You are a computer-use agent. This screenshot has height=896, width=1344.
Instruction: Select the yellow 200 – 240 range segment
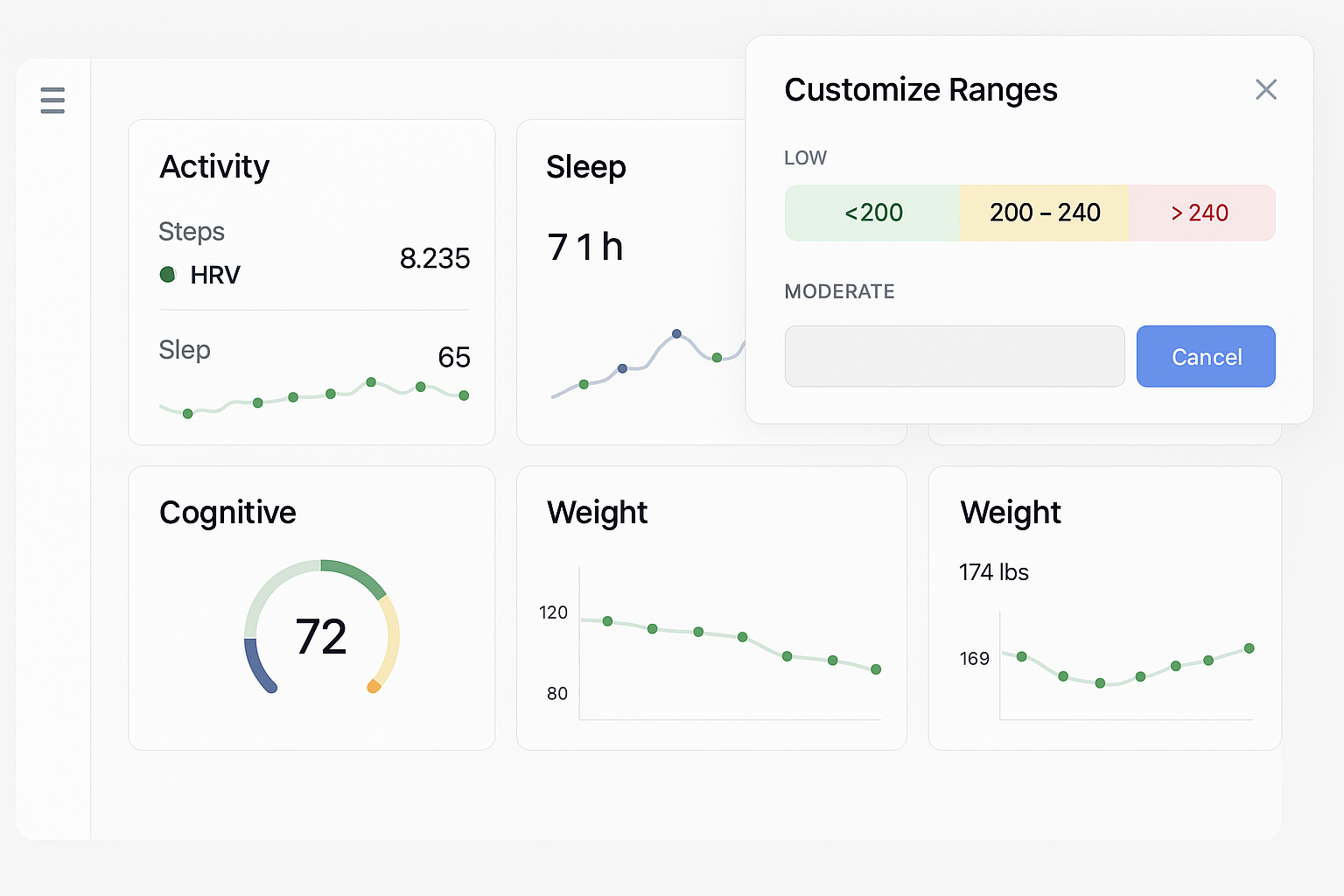(x=1044, y=213)
